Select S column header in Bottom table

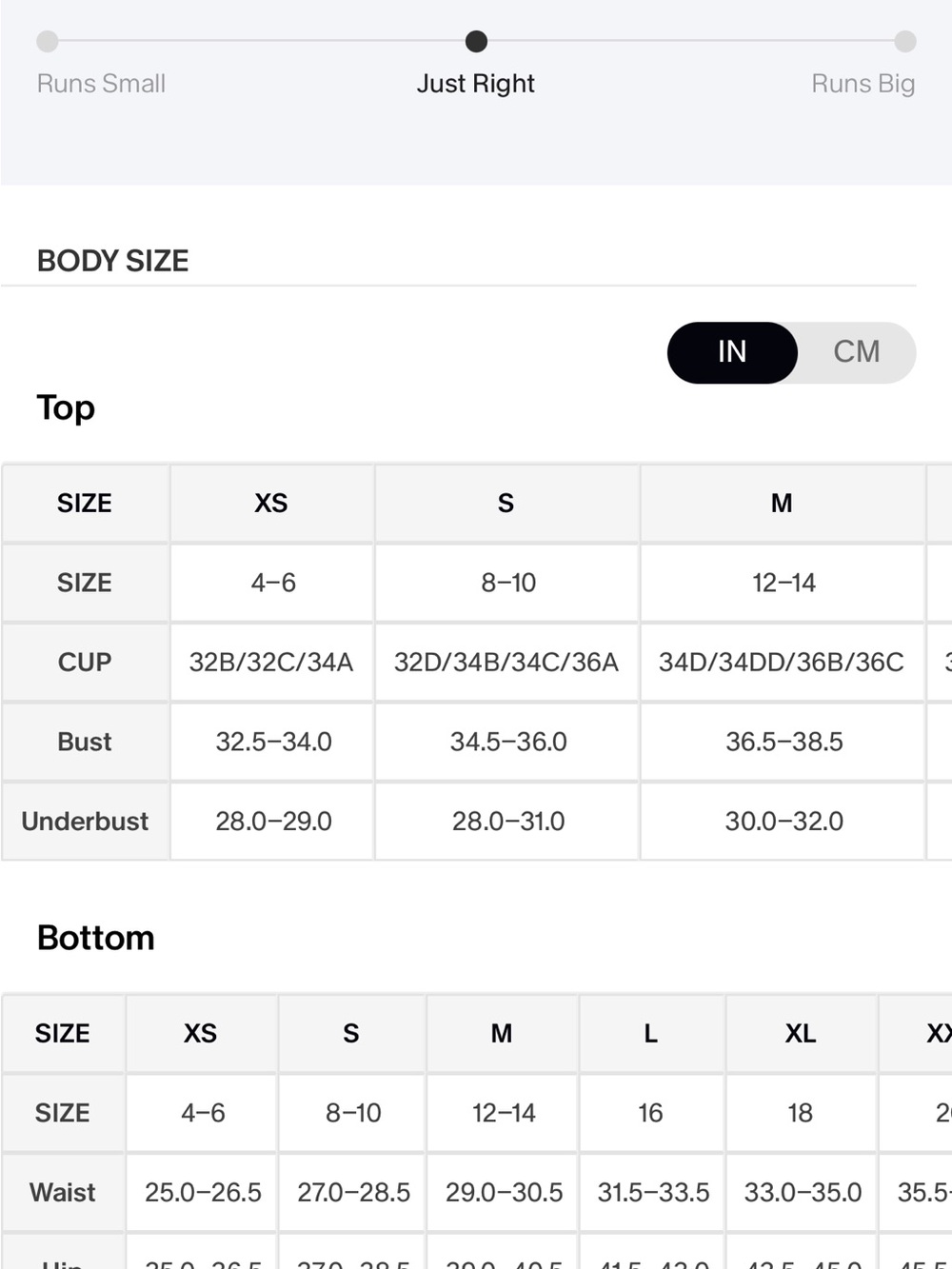coord(351,1033)
